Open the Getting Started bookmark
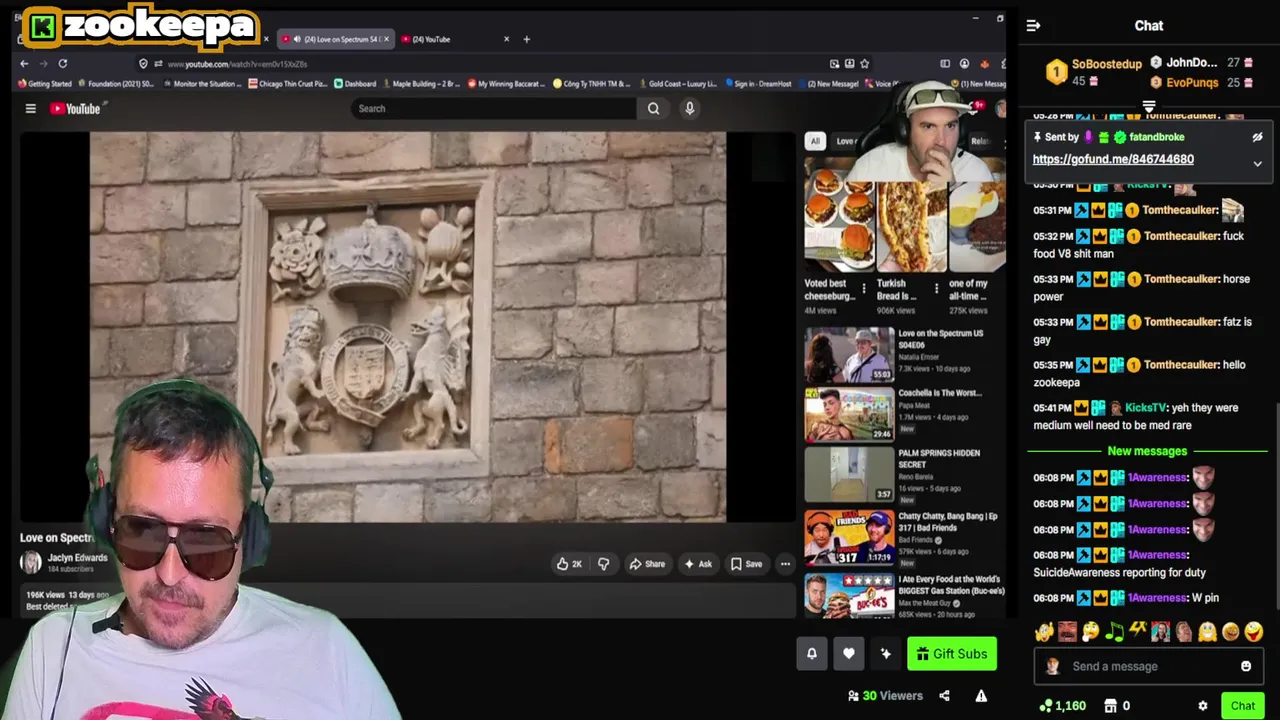 (x=45, y=84)
